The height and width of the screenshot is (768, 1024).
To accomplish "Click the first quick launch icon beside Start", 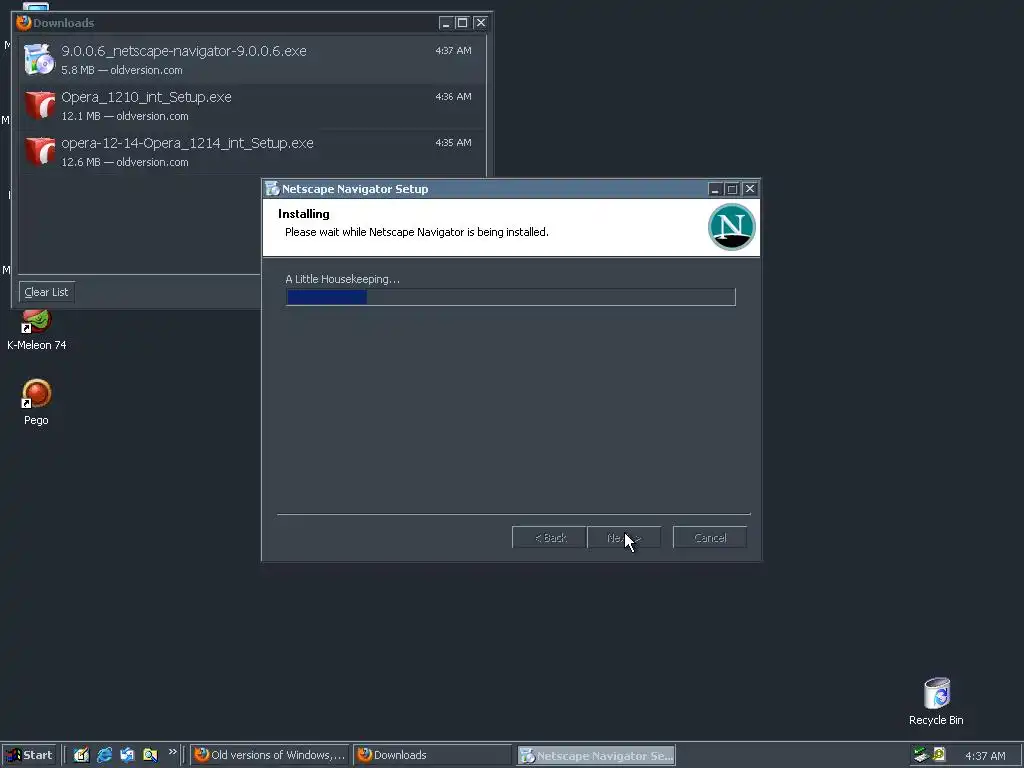I will 81,755.
